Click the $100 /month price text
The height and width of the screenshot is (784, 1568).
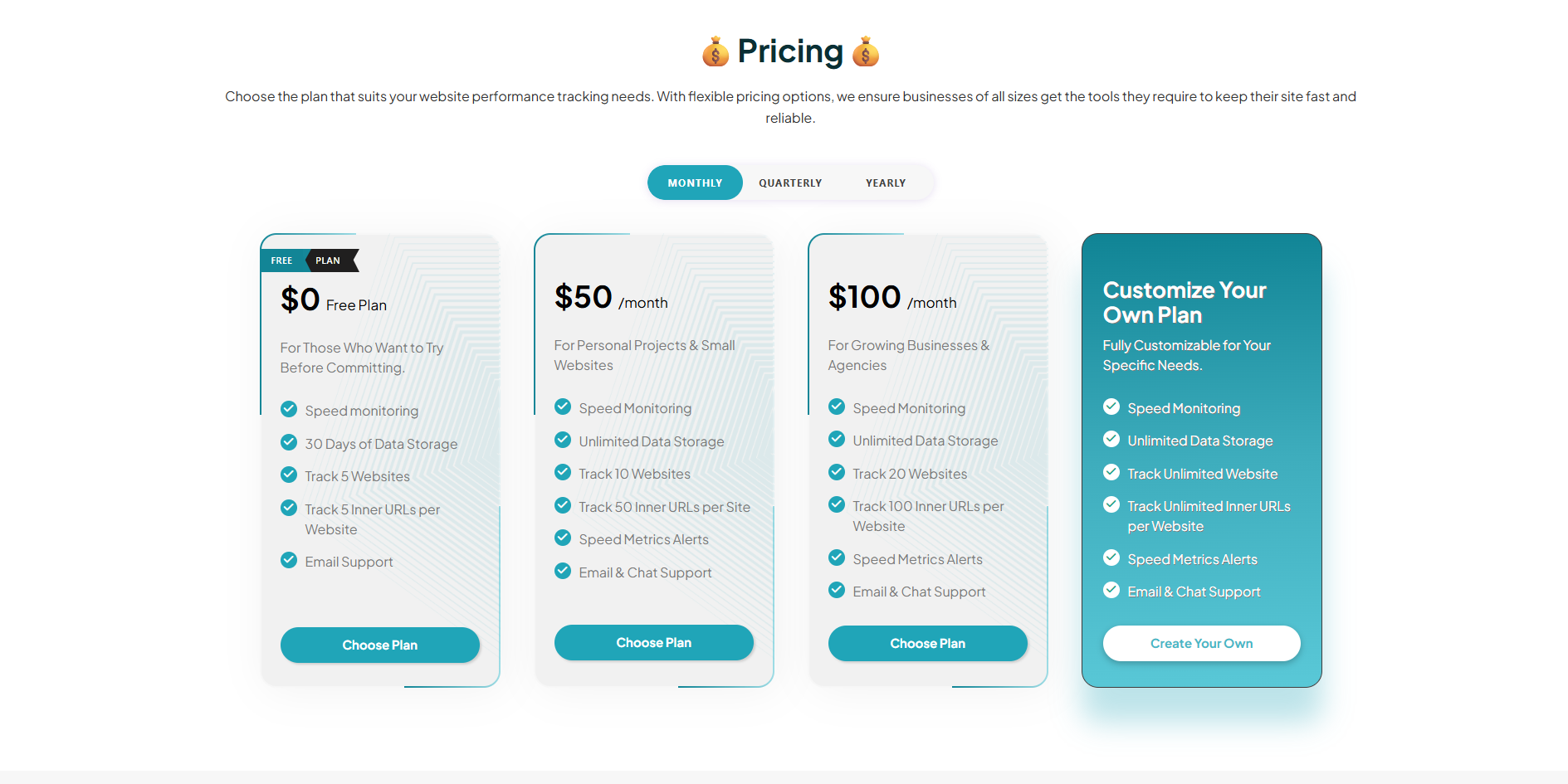pos(892,298)
